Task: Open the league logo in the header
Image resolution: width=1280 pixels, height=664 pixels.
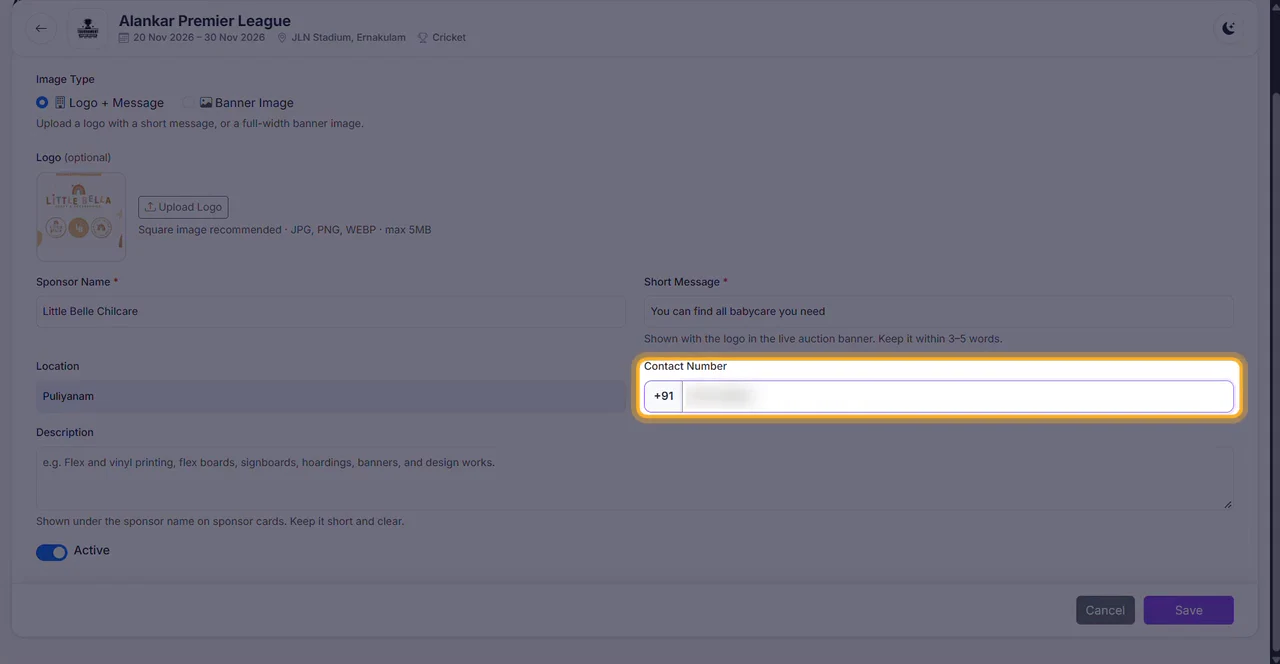Action: (x=88, y=28)
